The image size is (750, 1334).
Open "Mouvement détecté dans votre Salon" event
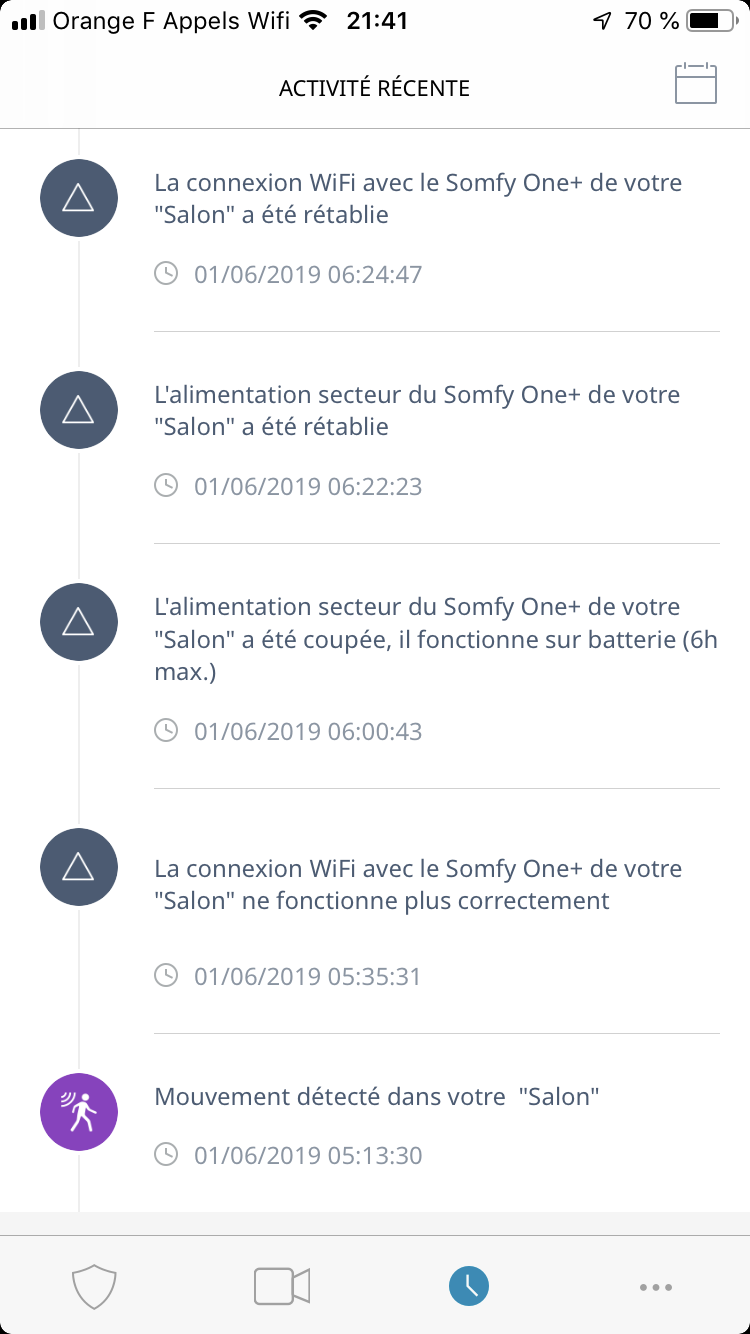(x=377, y=1096)
